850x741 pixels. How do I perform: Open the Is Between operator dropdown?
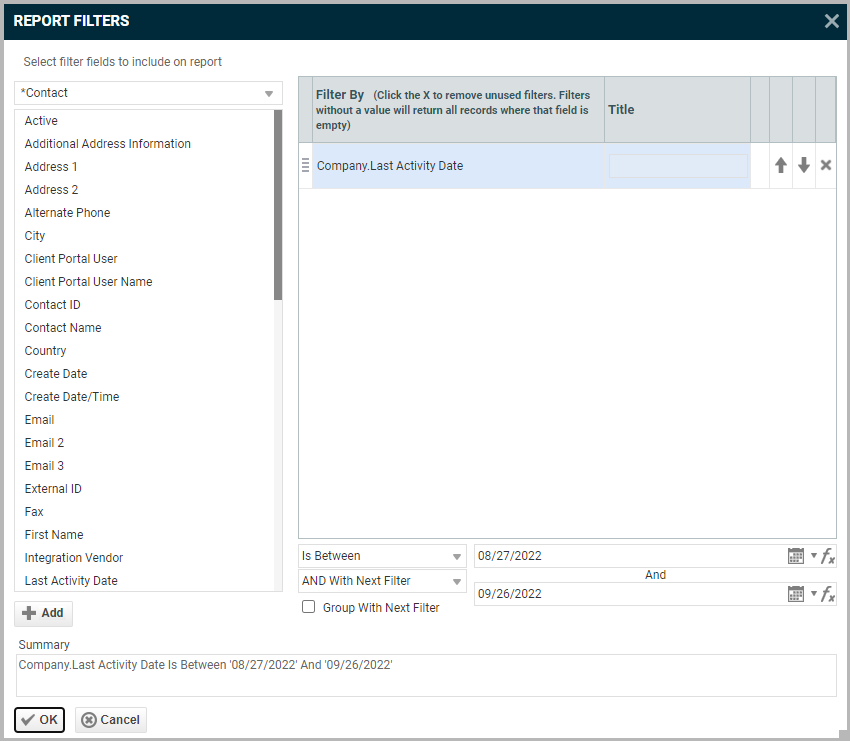click(382, 556)
